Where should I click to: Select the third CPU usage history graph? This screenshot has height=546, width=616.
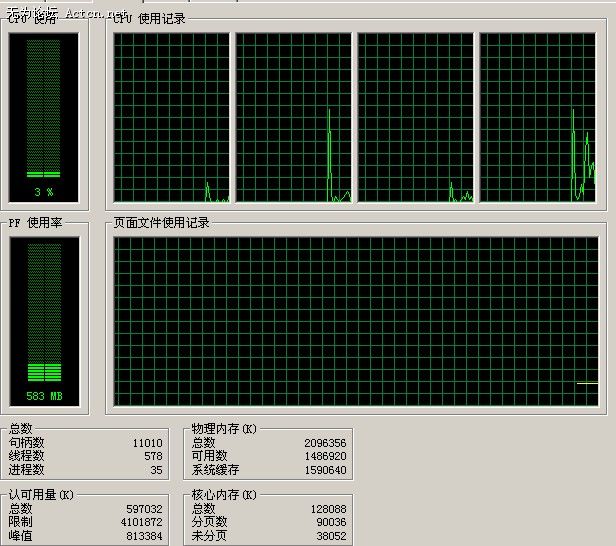pos(416,118)
